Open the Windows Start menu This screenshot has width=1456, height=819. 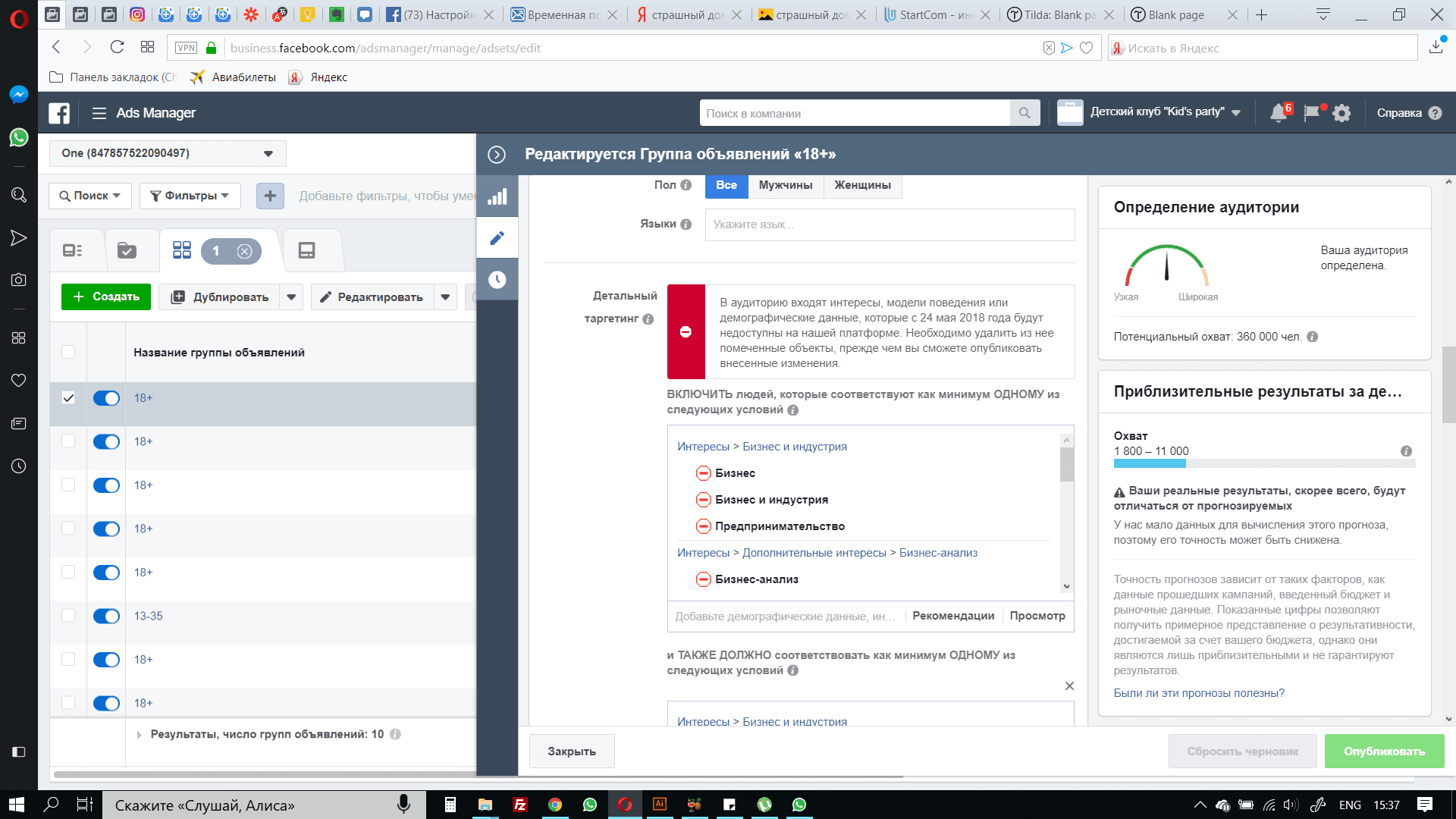point(17,805)
